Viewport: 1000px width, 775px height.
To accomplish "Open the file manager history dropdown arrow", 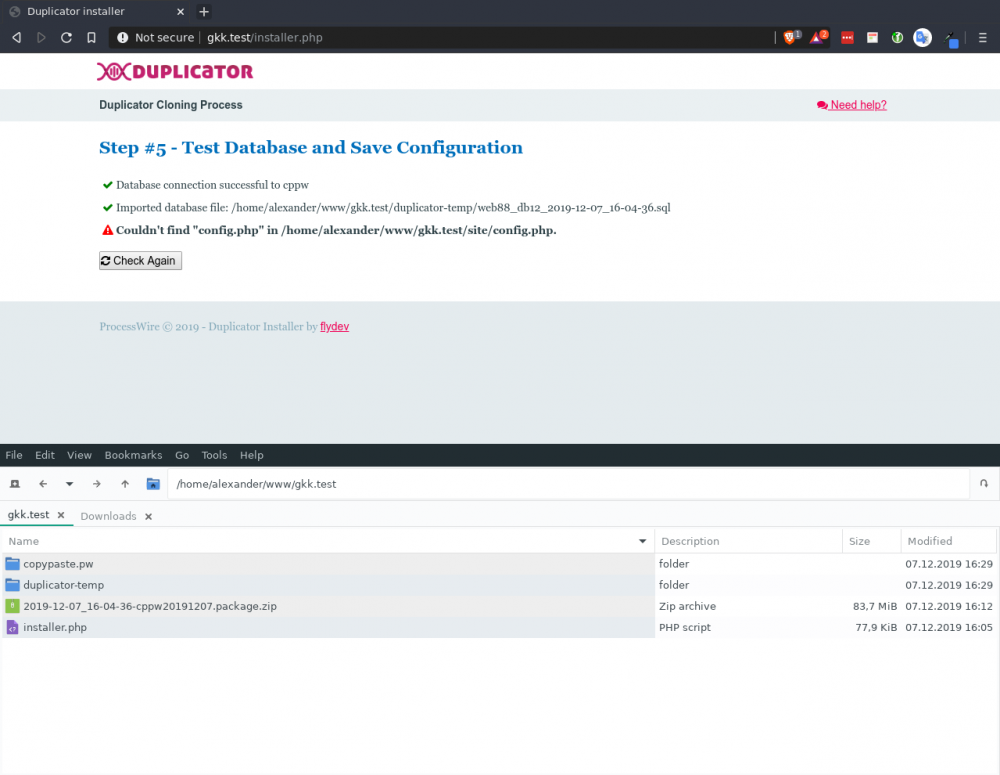I will 70,484.
